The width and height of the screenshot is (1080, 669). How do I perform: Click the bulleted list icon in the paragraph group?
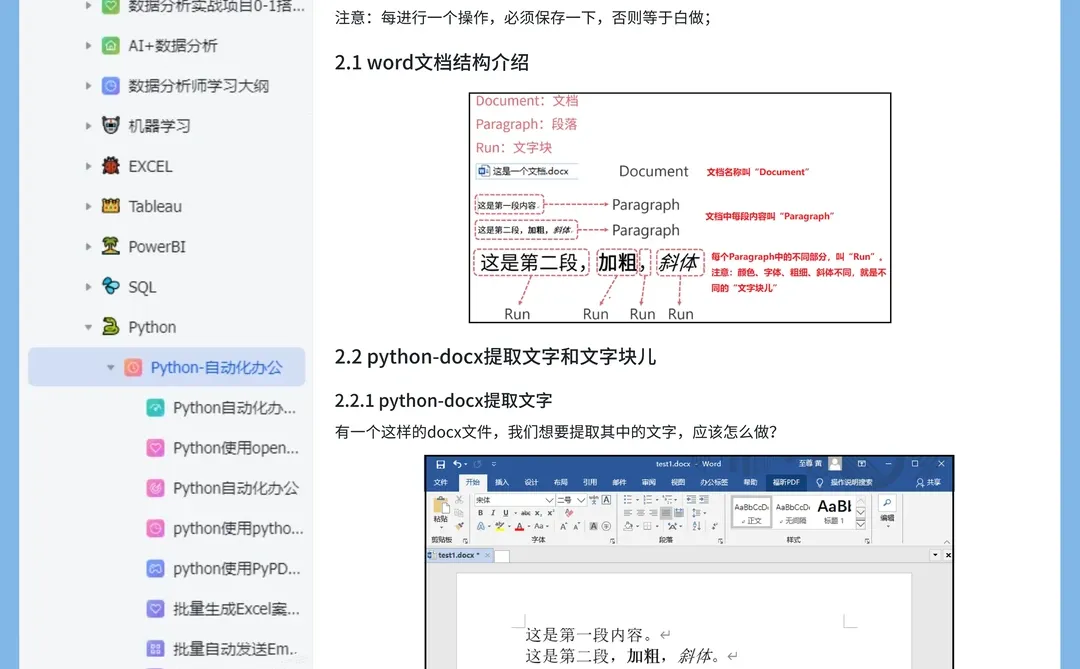coord(628,499)
